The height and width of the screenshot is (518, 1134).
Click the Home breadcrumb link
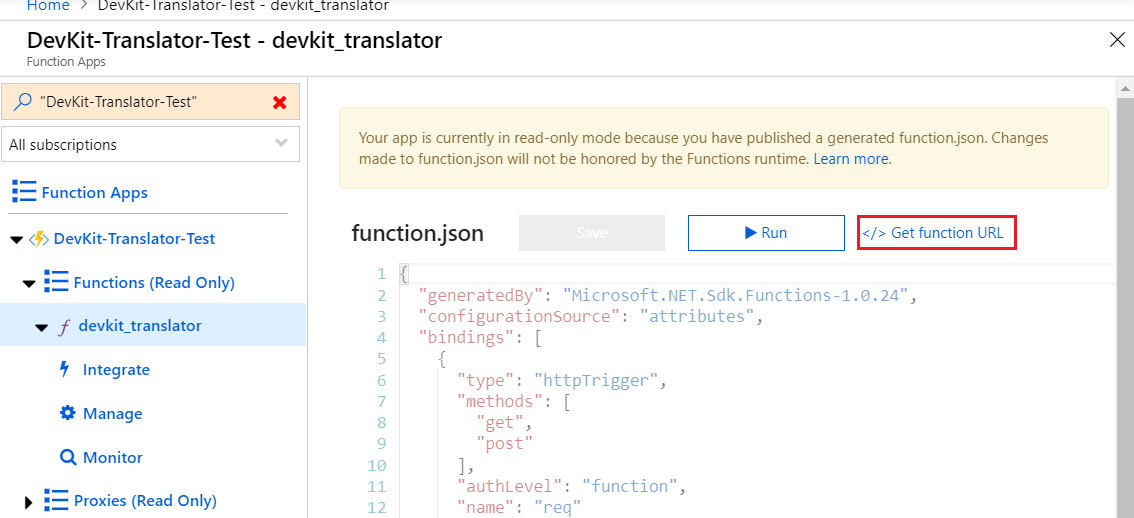point(48,6)
